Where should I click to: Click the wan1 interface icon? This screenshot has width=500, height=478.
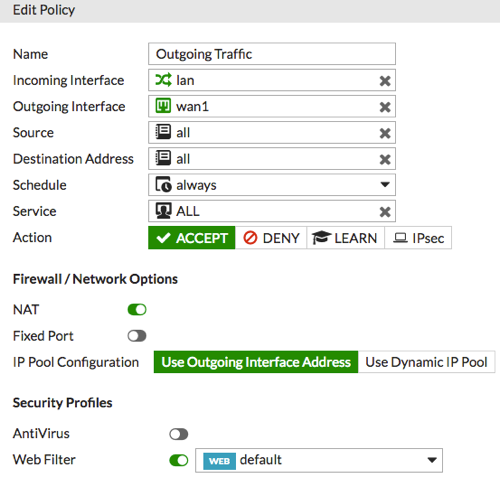163,106
